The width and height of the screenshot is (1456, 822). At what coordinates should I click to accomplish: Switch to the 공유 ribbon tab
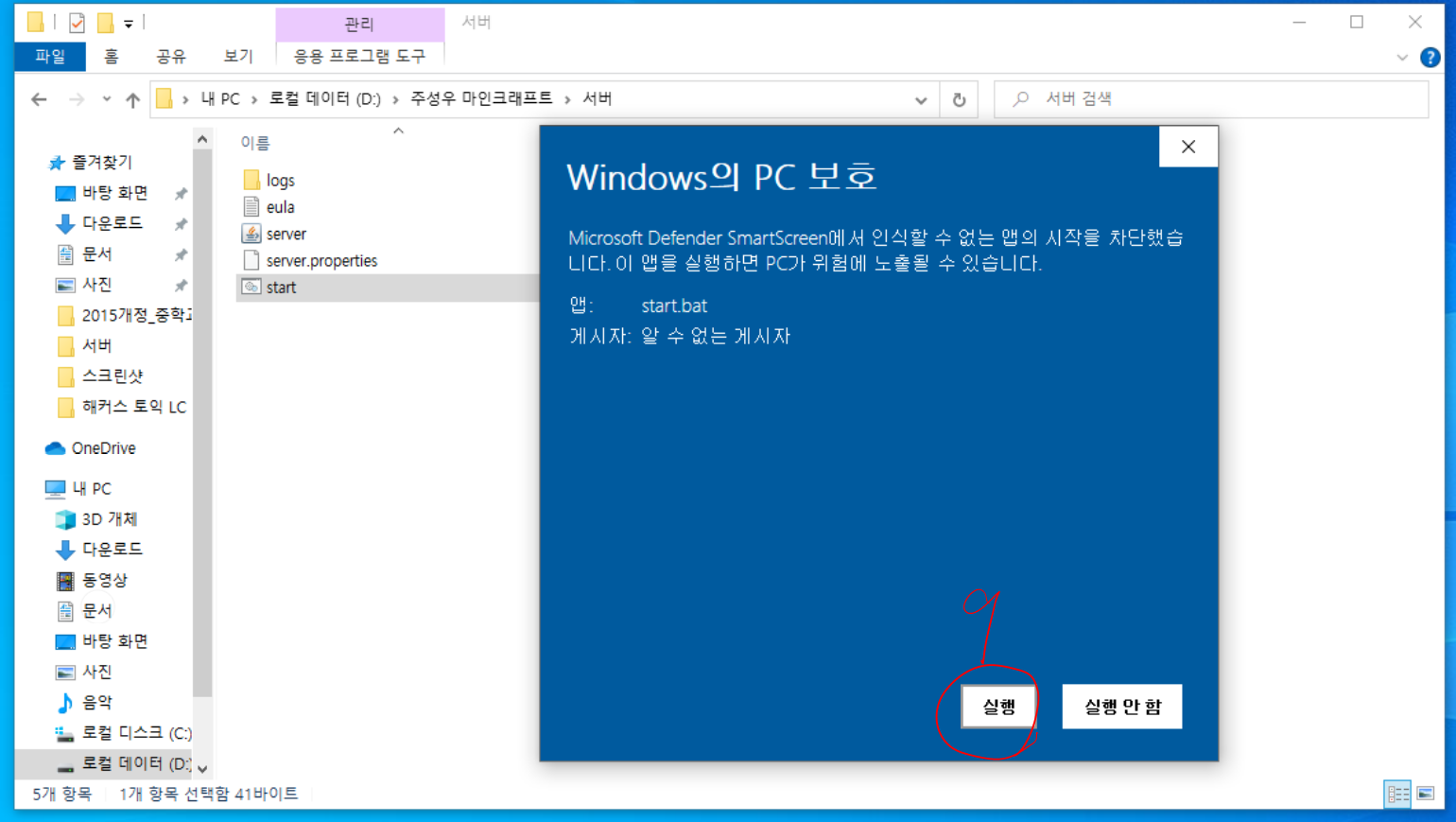click(171, 57)
